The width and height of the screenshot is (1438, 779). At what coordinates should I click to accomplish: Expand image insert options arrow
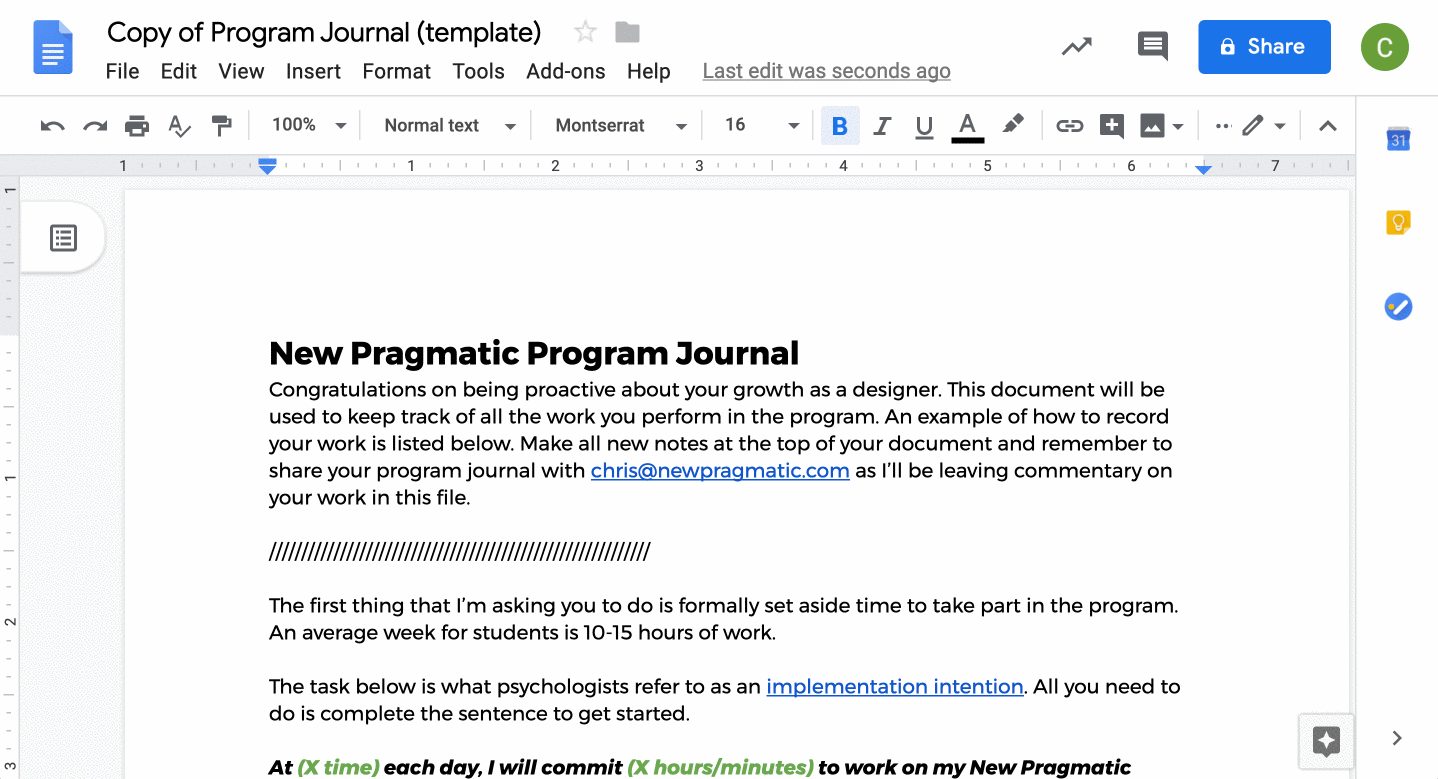tap(1178, 126)
